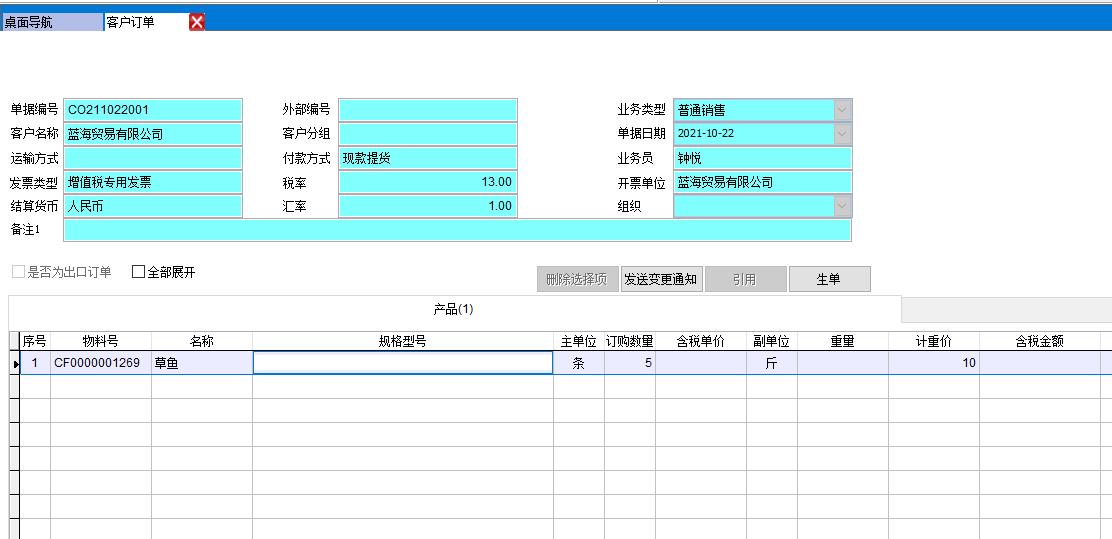Close the 客户订单 tab with red X

click(x=197, y=22)
